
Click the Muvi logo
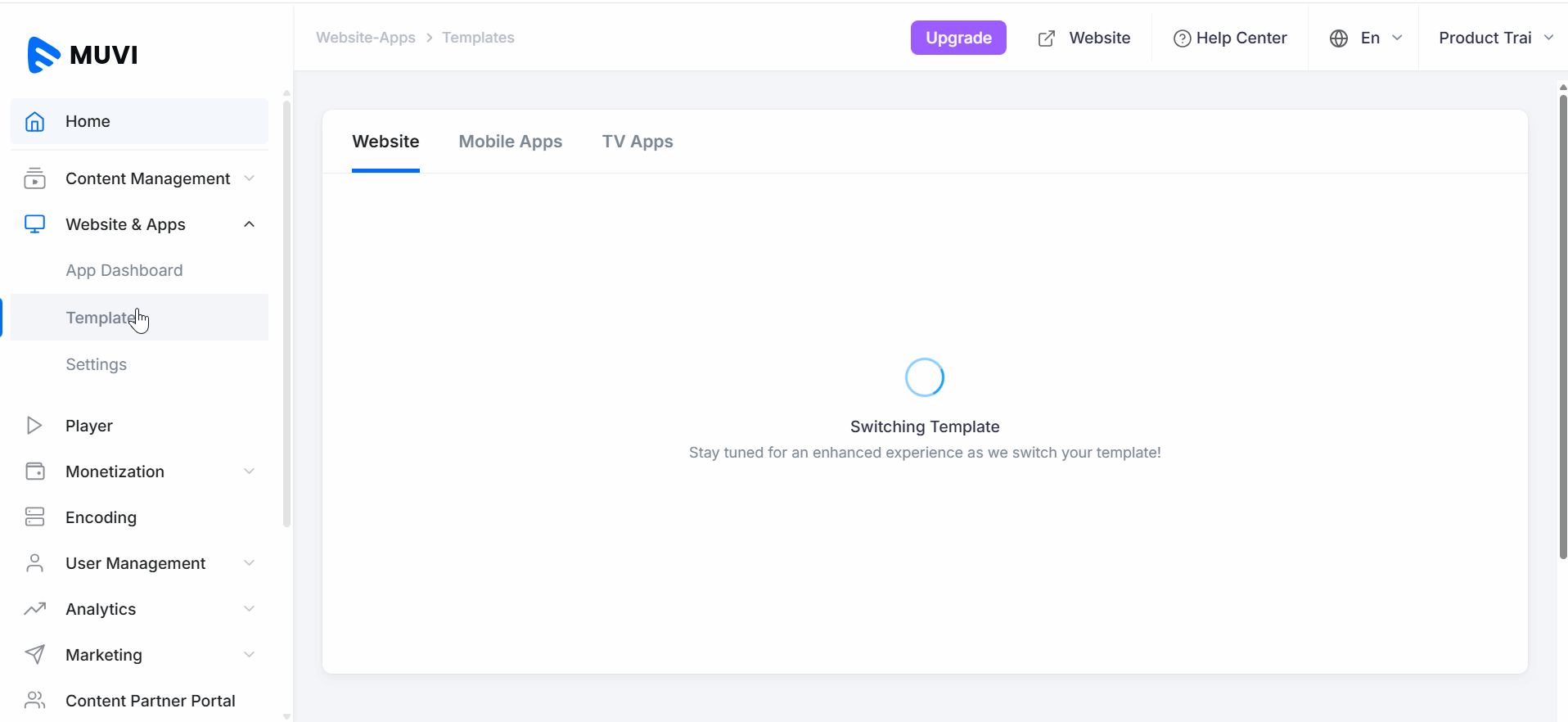point(83,55)
